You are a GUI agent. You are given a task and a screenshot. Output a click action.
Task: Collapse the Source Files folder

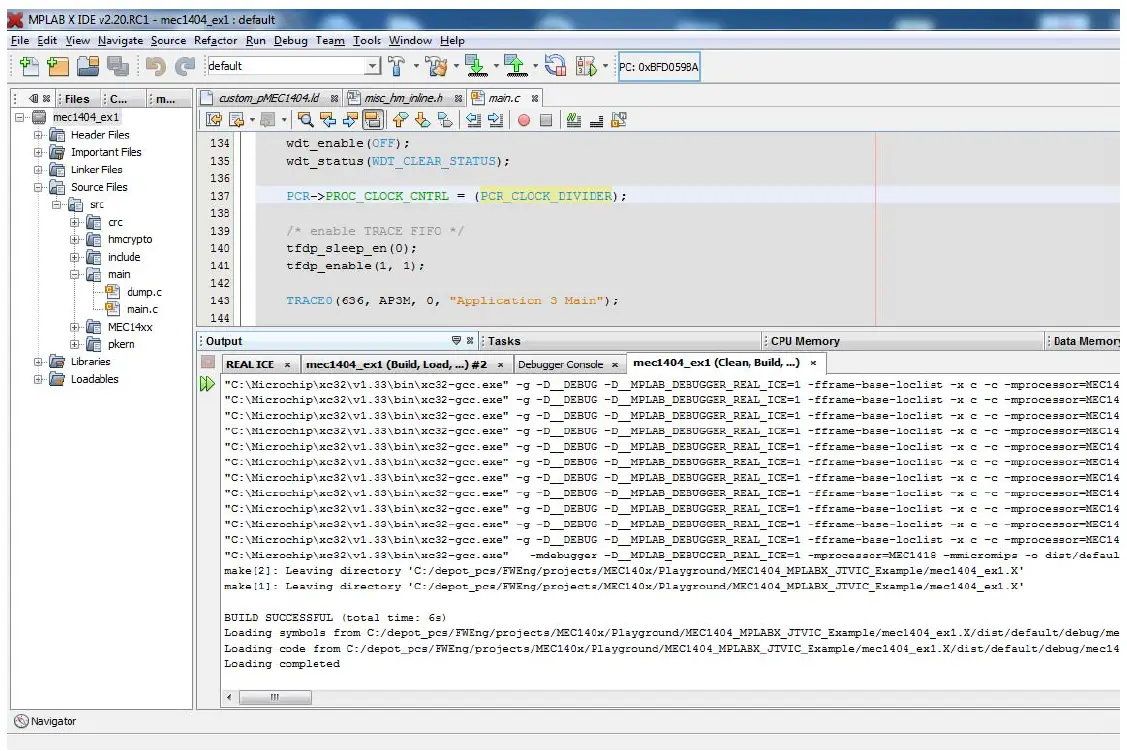[x=39, y=187]
